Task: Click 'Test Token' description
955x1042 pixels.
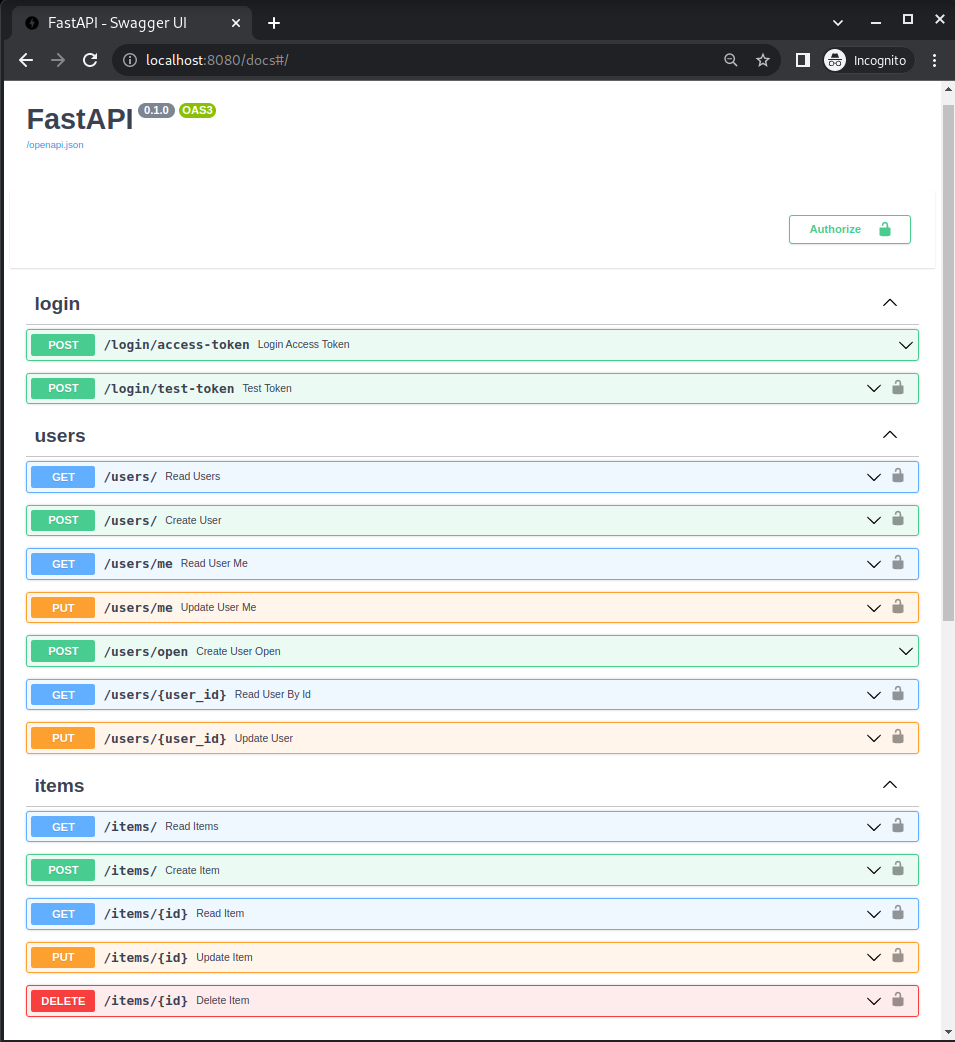Action: (267, 388)
